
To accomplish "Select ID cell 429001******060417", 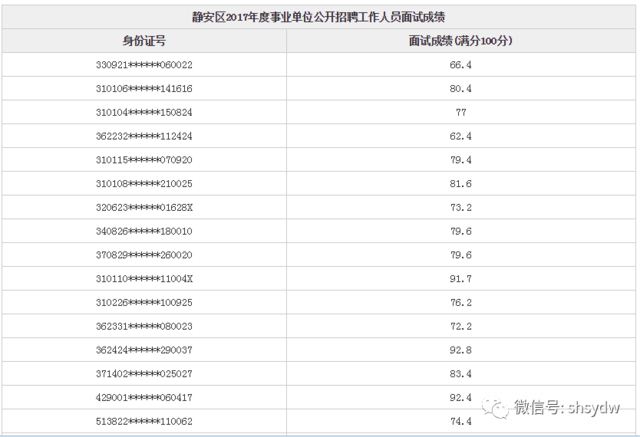I will point(144,397).
